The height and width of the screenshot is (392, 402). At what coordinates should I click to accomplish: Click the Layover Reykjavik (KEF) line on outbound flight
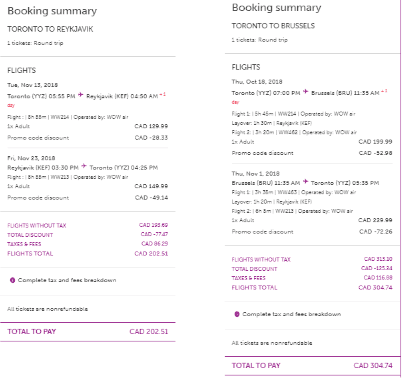(x=272, y=123)
